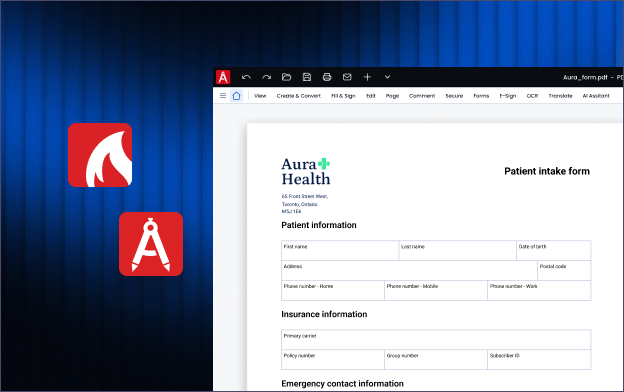Click the plus icon in title toolbar
Screen dimensions: 624x392
point(367,77)
